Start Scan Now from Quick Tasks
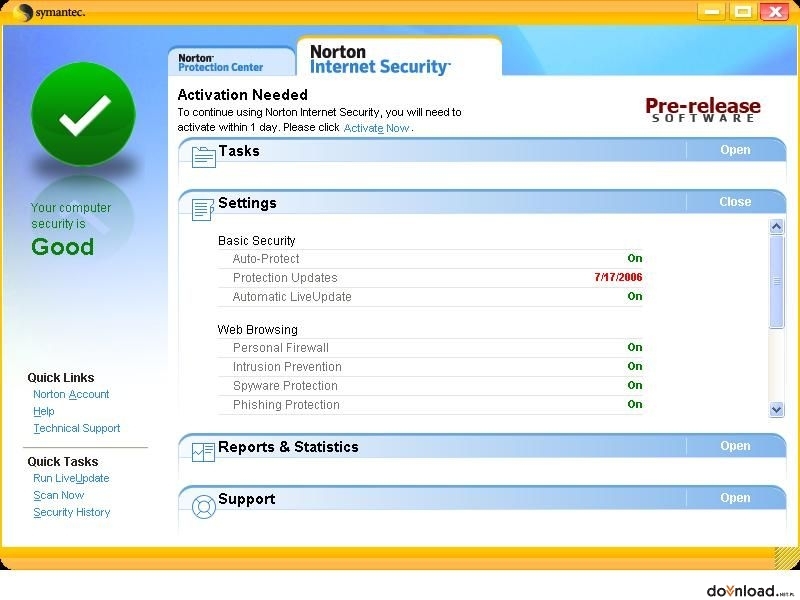 (x=58, y=495)
